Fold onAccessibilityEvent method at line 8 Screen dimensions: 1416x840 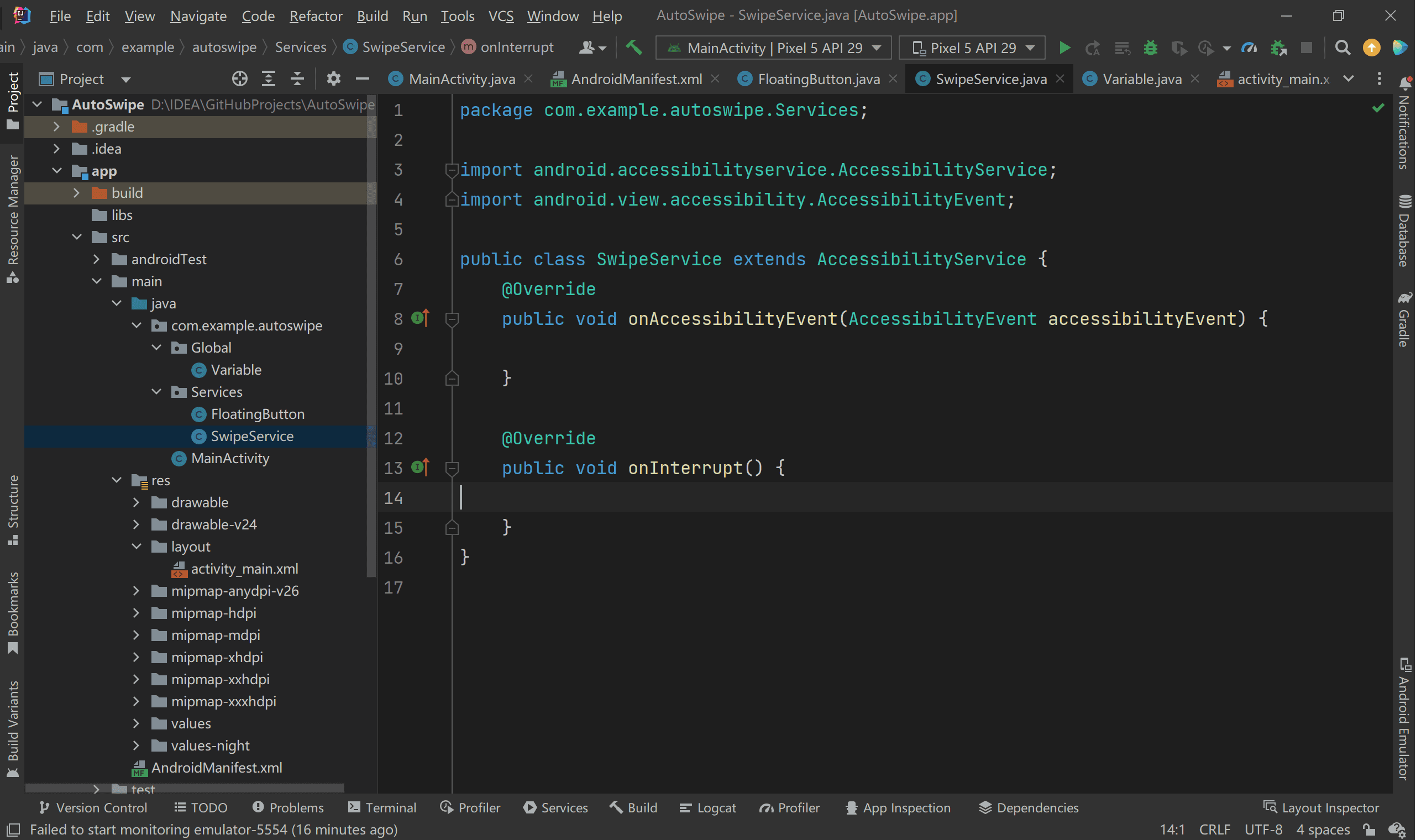(x=452, y=319)
